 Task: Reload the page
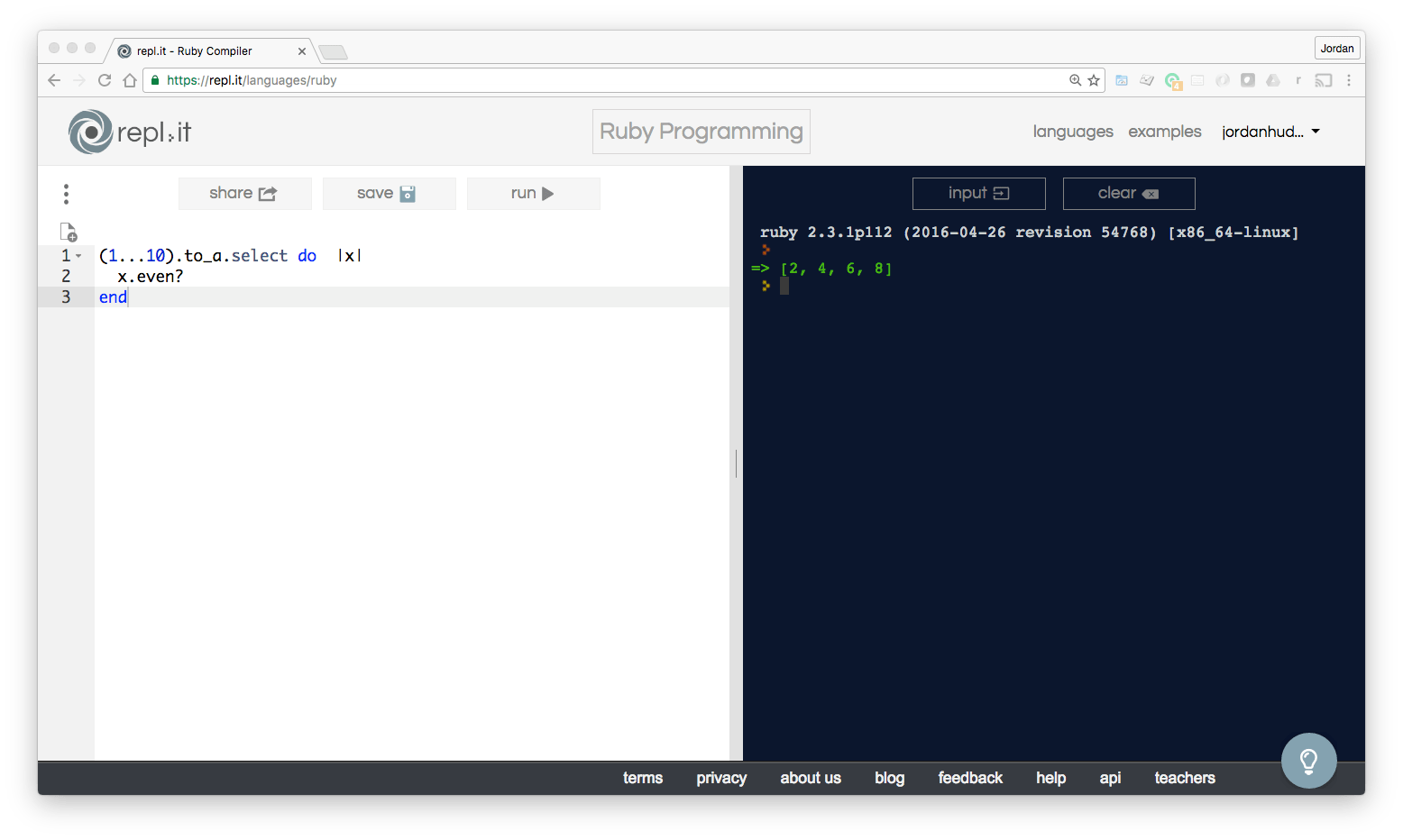(105, 80)
